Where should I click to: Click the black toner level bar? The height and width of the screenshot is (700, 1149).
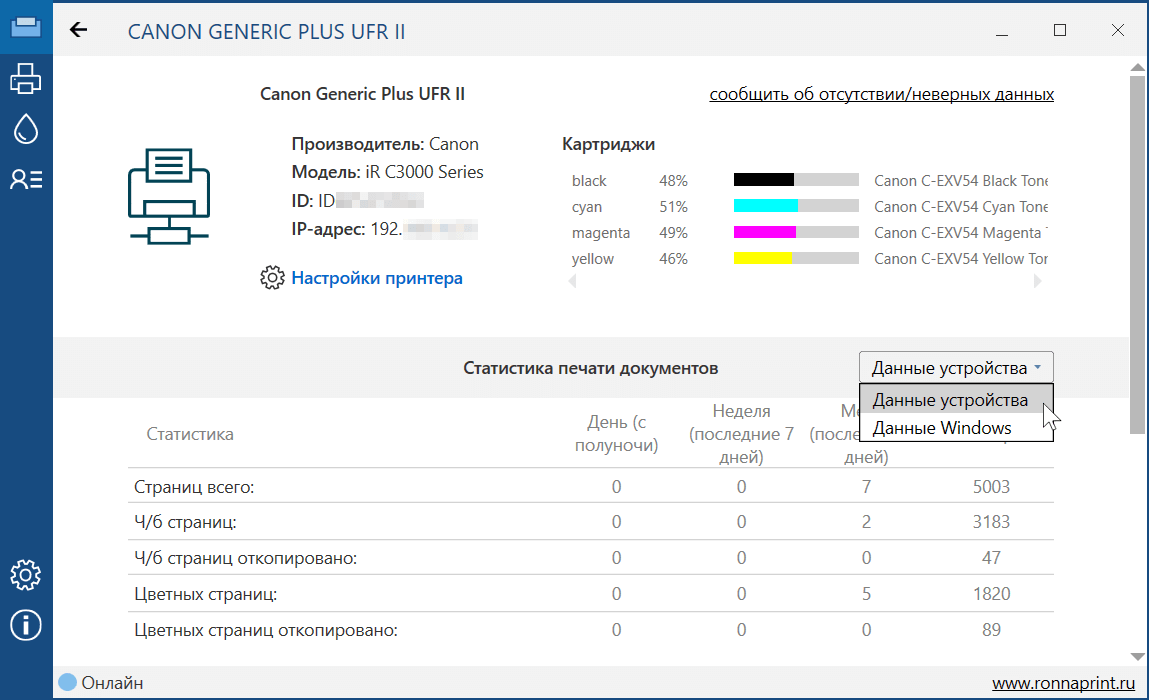pos(796,180)
